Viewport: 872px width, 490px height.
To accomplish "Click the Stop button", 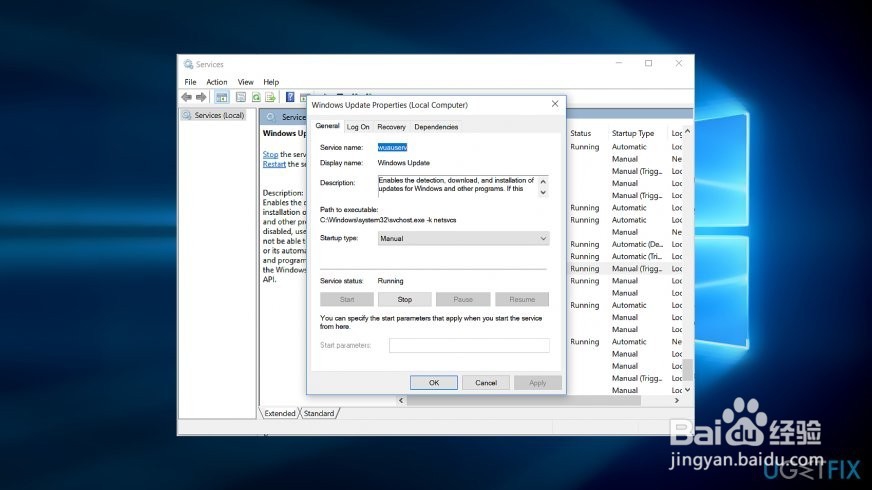I will [404, 299].
